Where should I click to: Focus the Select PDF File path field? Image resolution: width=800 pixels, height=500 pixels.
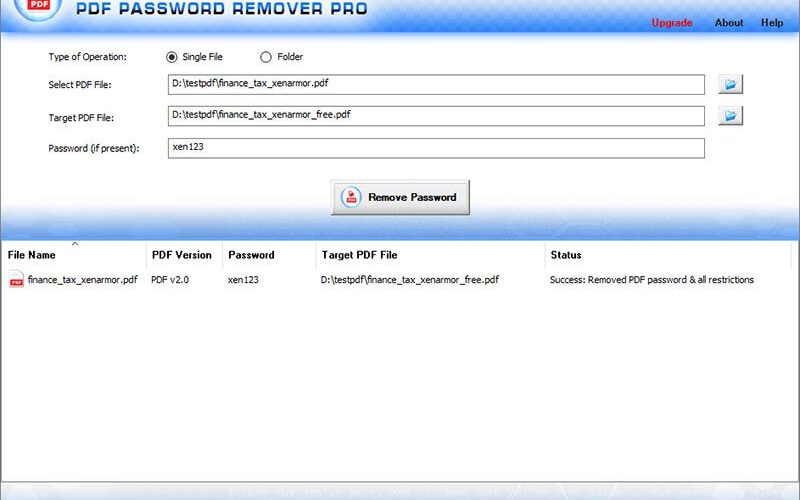point(436,84)
